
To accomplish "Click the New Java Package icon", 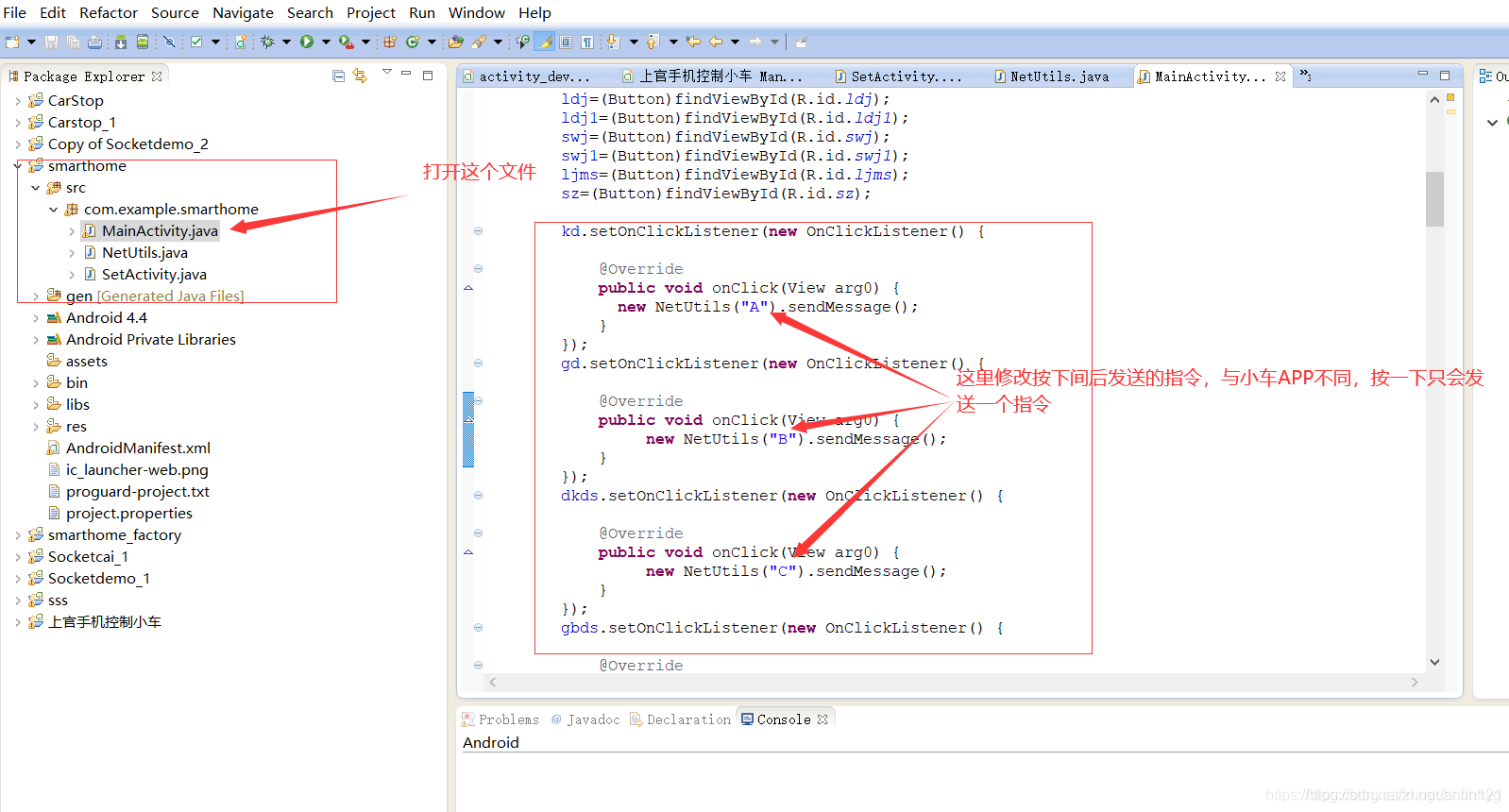I will coord(389,42).
